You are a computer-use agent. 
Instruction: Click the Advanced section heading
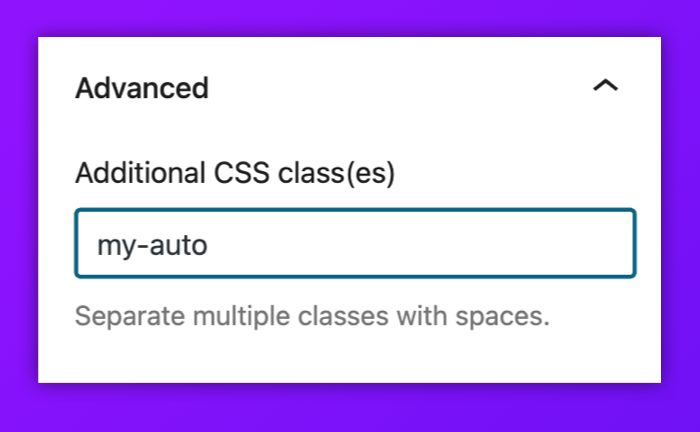coord(142,88)
